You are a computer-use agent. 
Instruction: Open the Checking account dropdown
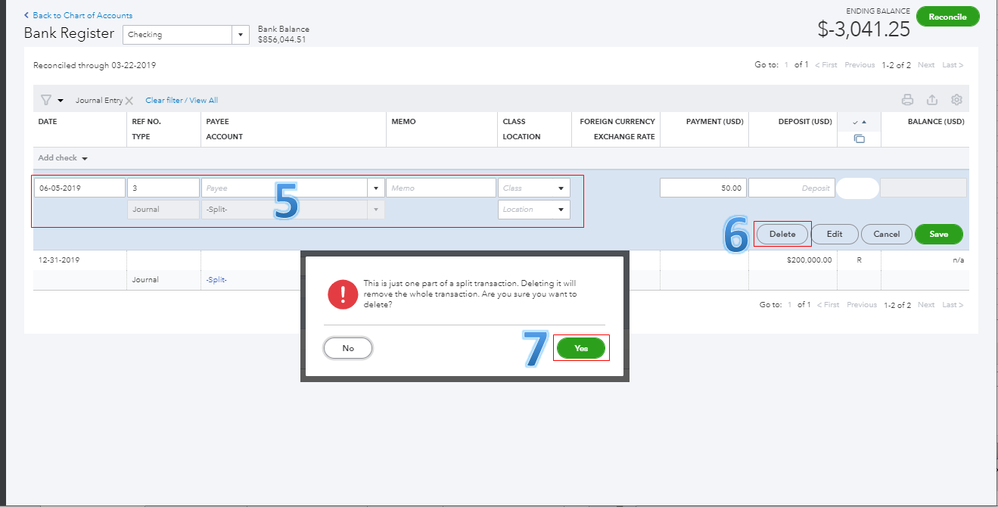tap(240, 35)
